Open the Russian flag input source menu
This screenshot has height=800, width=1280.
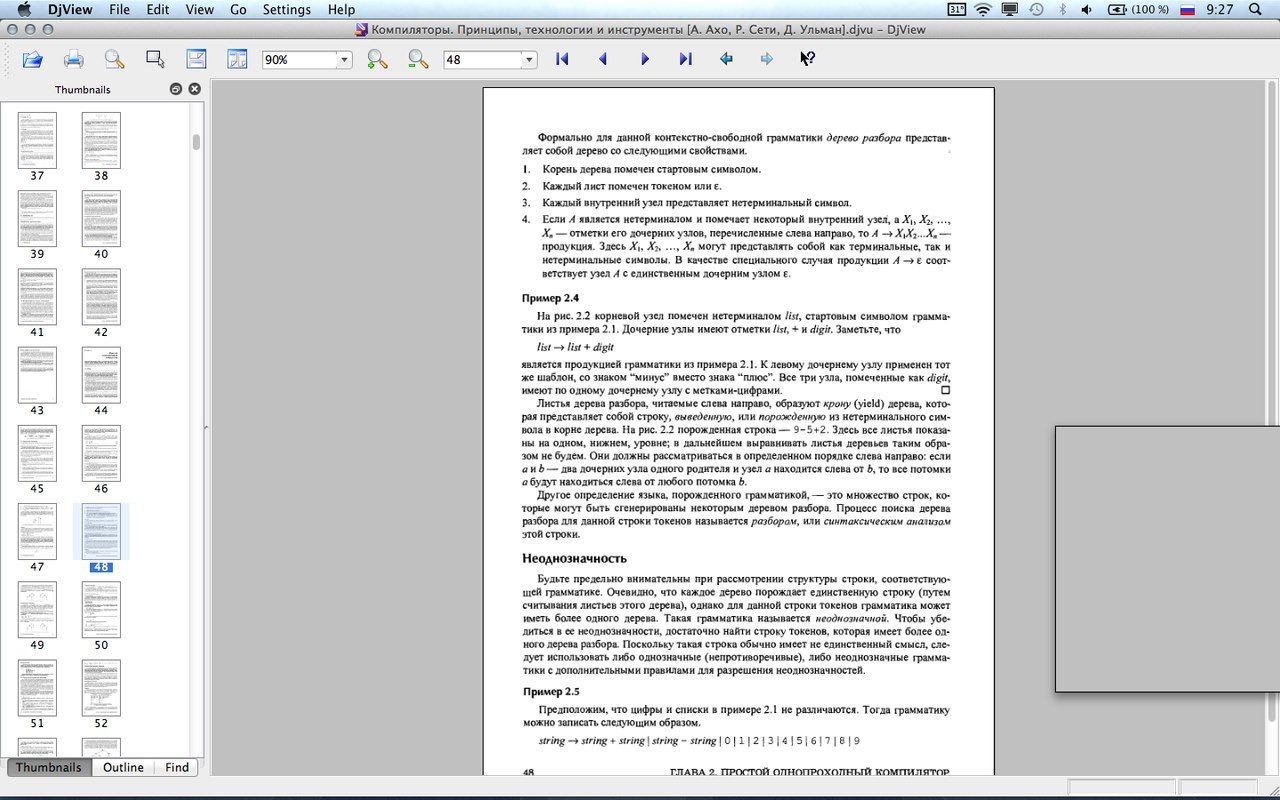pyautogui.click(x=1187, y=9)
